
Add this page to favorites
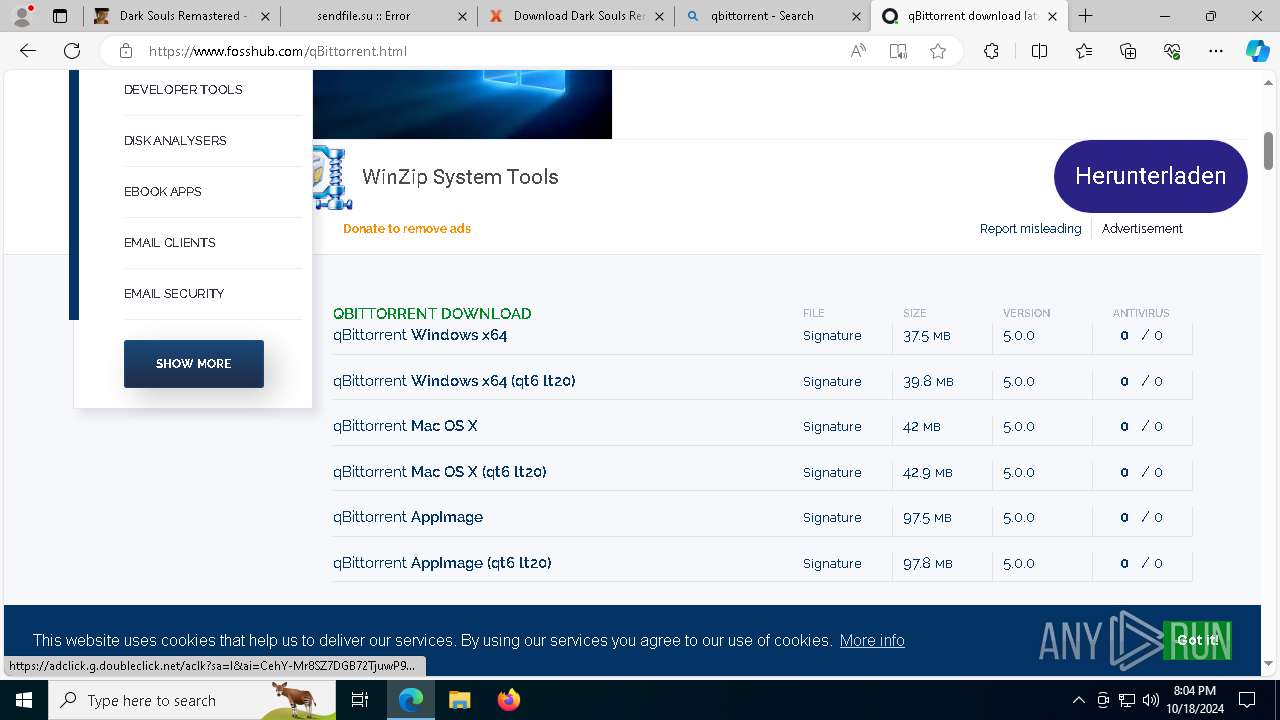click(938, 51)
